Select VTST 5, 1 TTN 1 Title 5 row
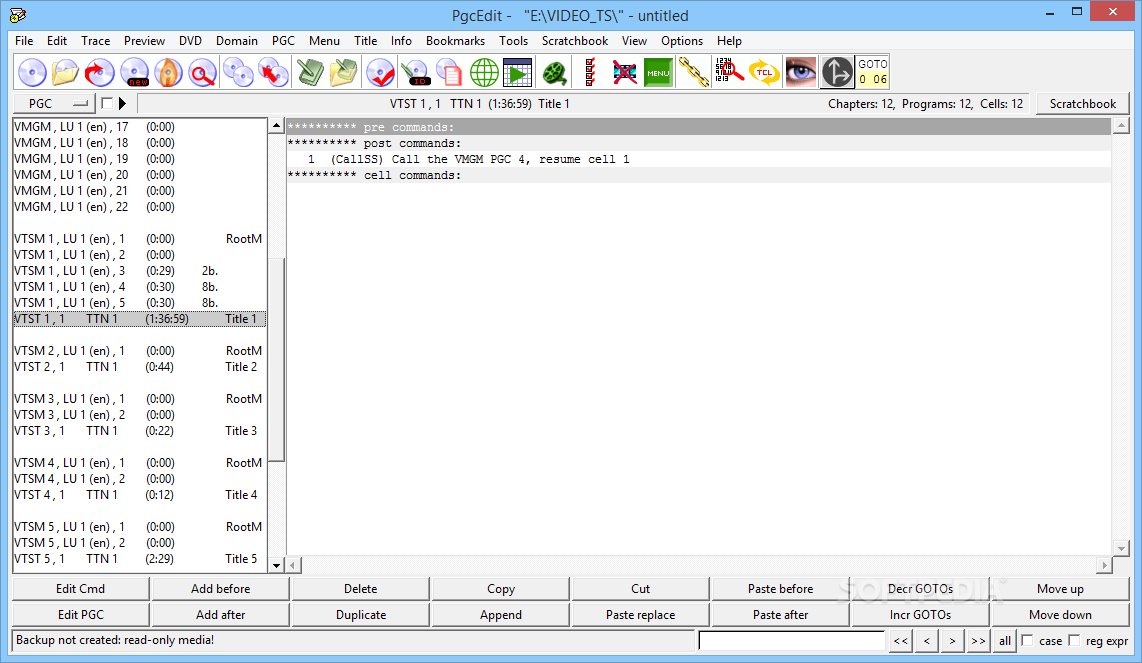 click(x=140, y=559)
